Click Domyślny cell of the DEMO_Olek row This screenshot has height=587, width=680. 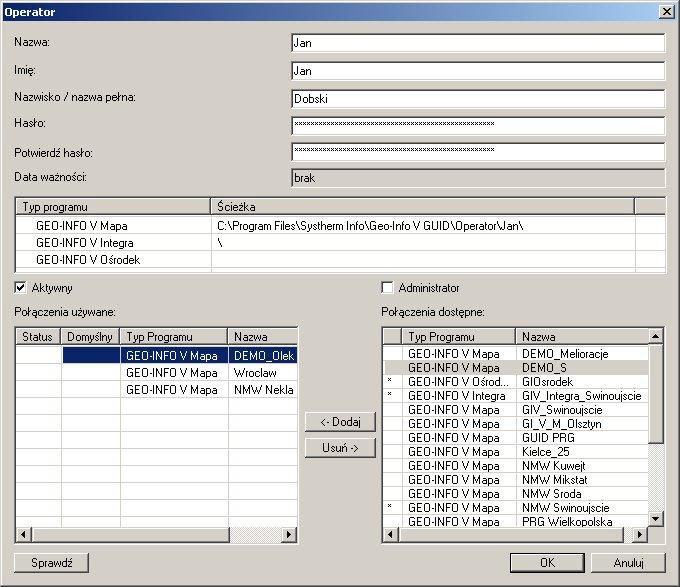coord(91,355)
